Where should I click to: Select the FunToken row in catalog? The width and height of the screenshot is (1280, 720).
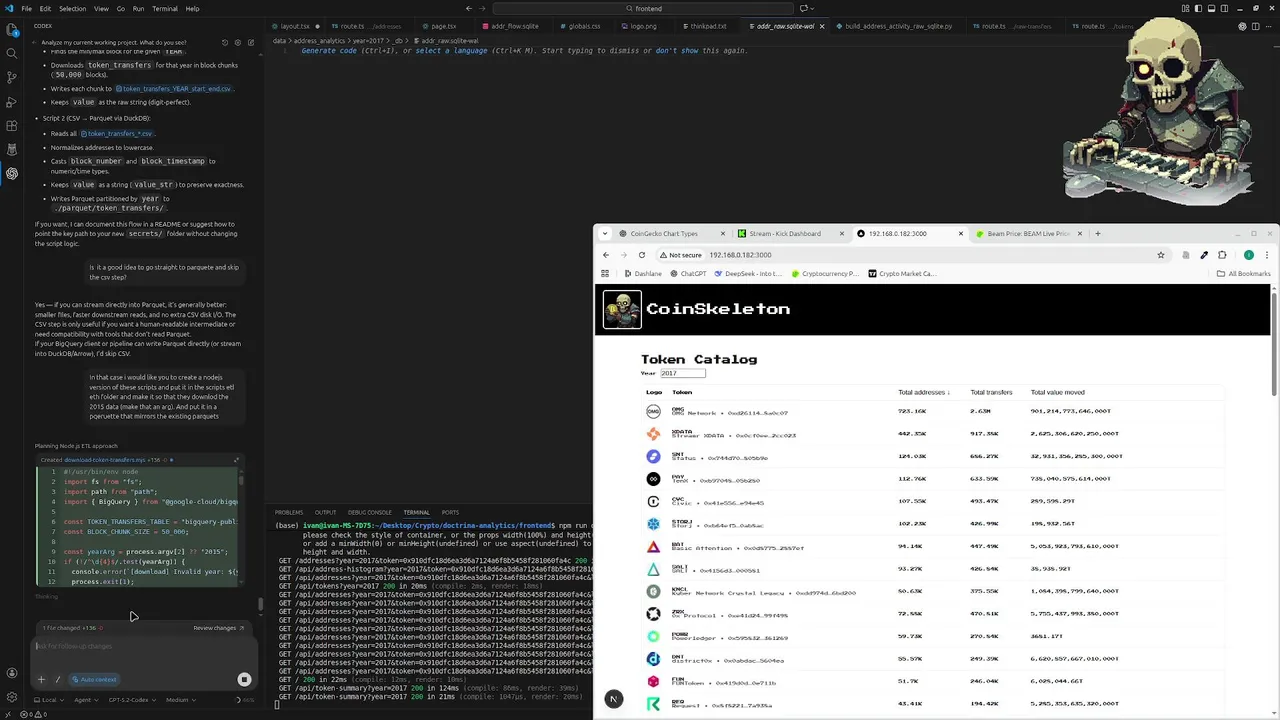[935, 682]
